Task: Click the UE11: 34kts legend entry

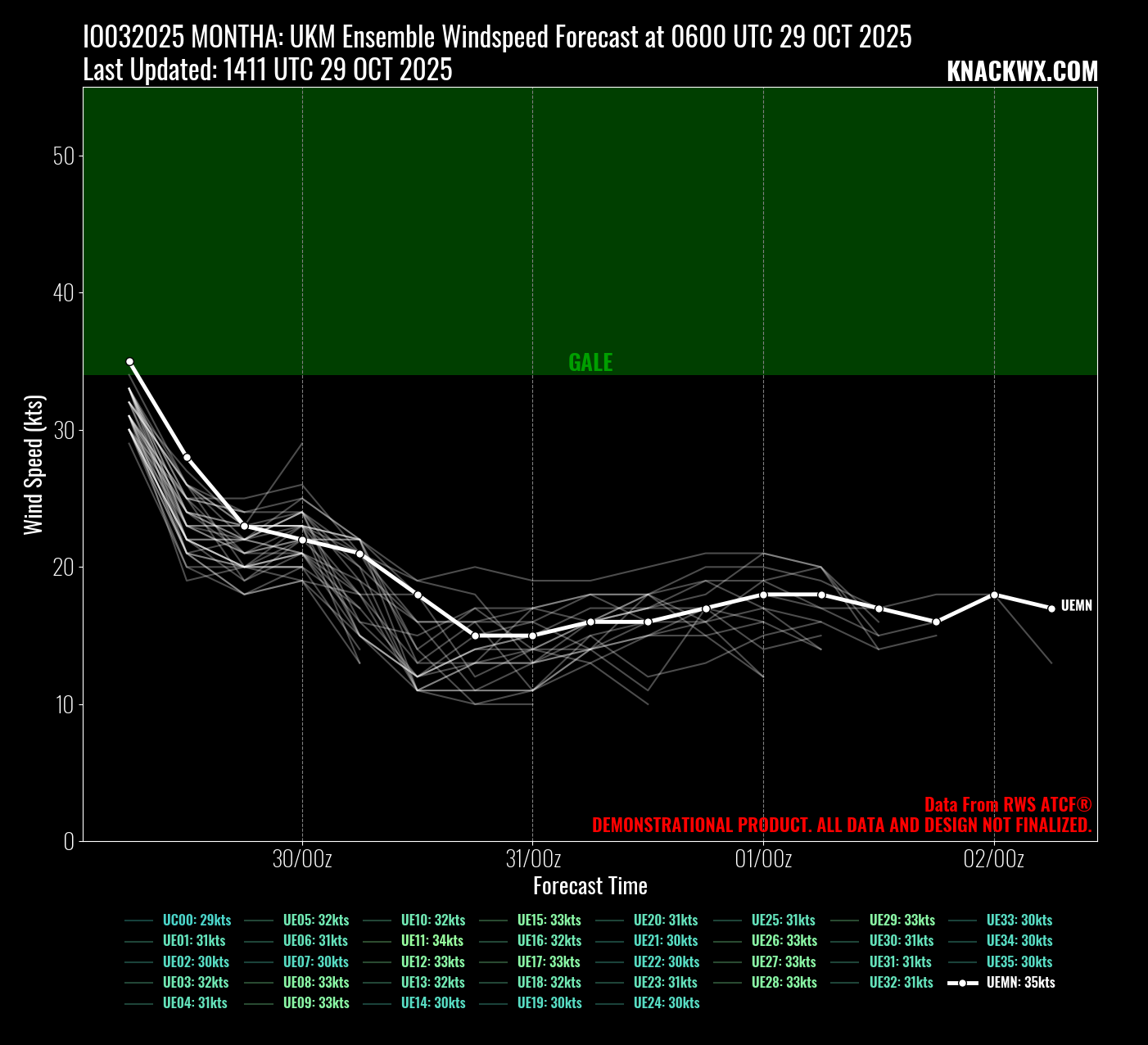Action: click(432, 941)
